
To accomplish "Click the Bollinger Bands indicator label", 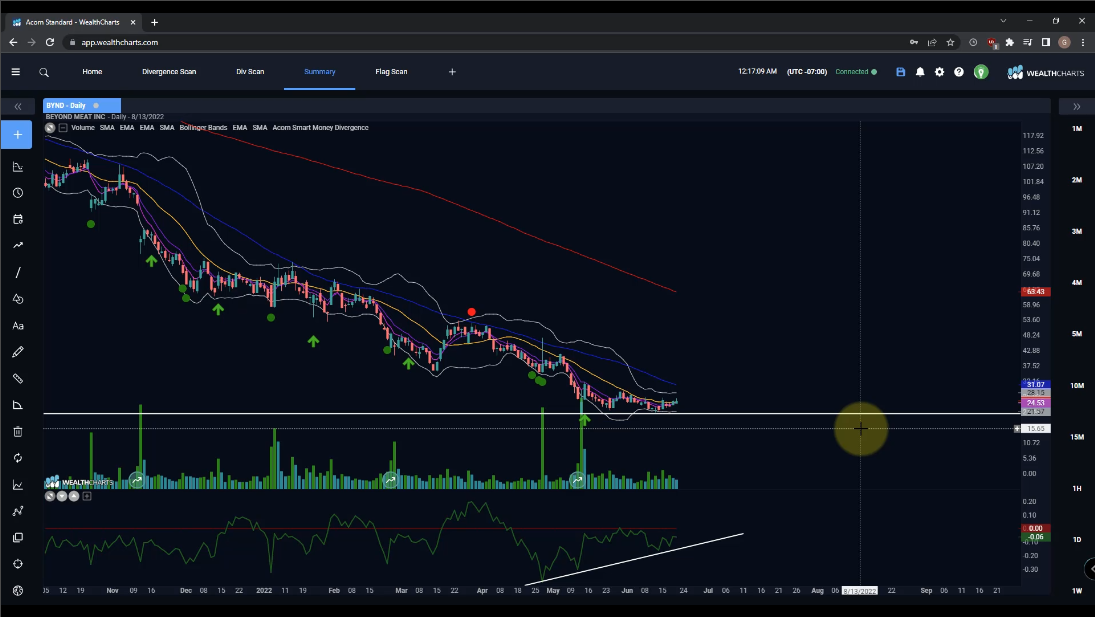I will tap(203, 128).
